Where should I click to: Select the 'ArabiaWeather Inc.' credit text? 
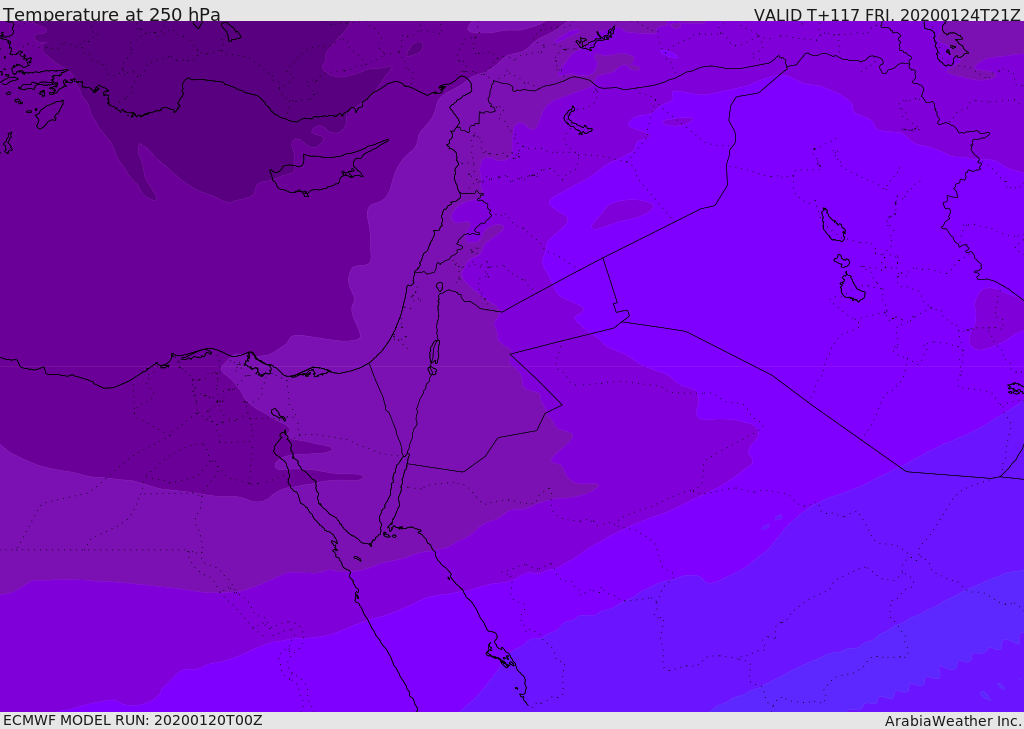tap(953, 721)
